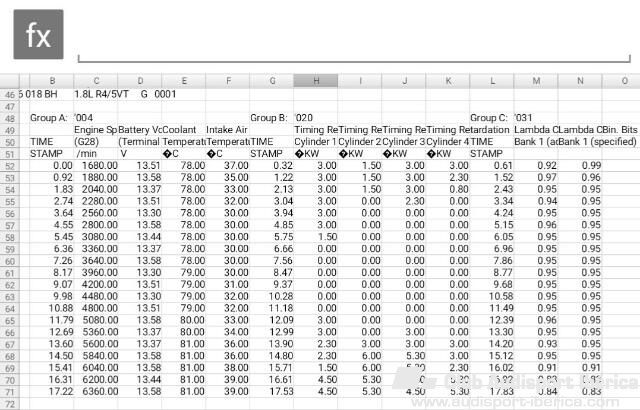This screenshot has width=640, height=410.
Task: Select row 71 header
Action: tap(9, 392)
